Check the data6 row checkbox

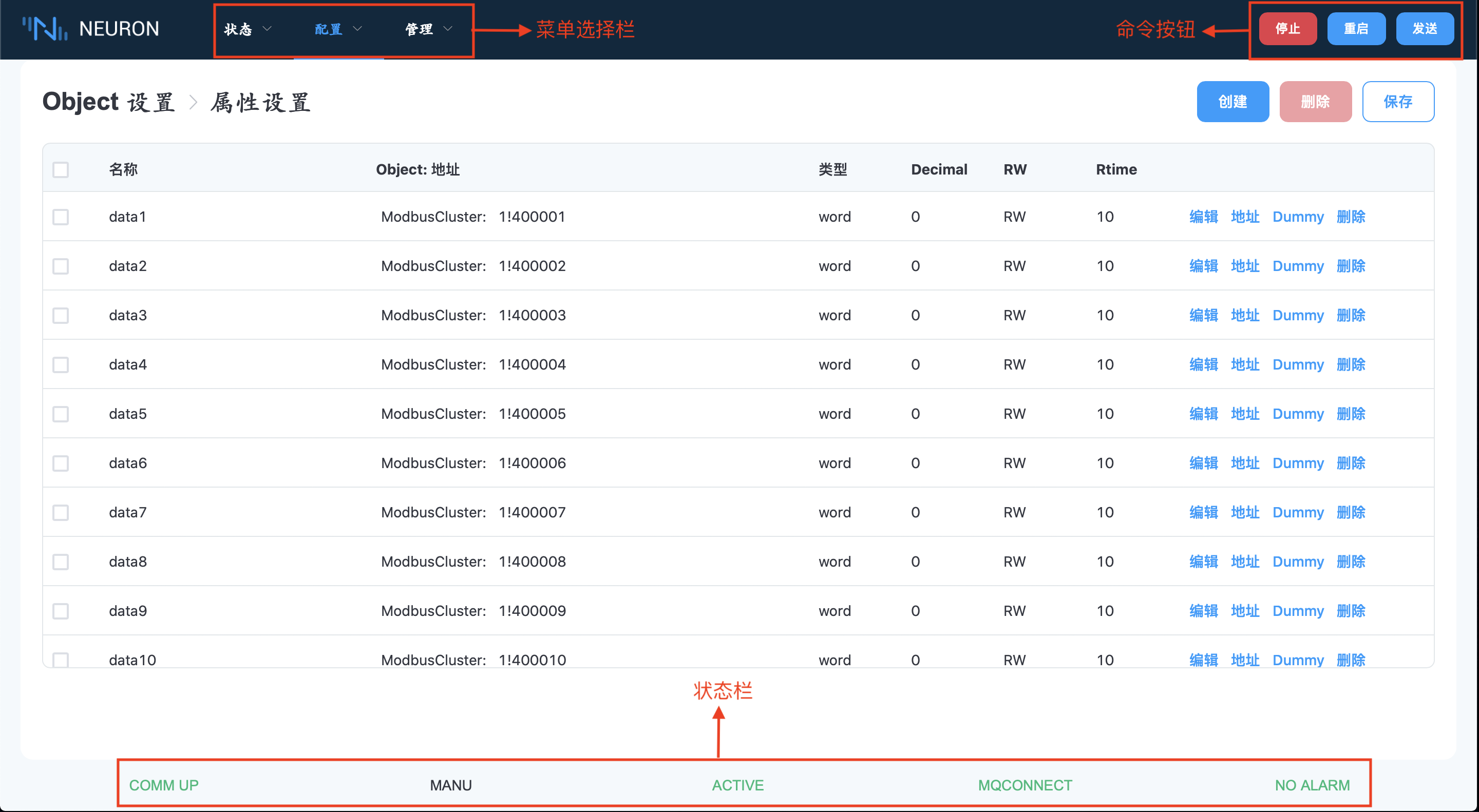60,463
